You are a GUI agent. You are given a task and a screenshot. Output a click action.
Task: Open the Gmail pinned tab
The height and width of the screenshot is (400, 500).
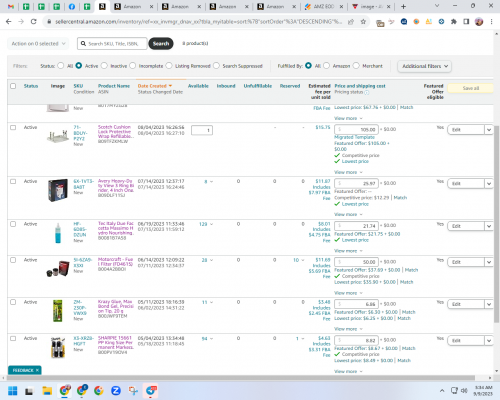click(x=11, y=6)
